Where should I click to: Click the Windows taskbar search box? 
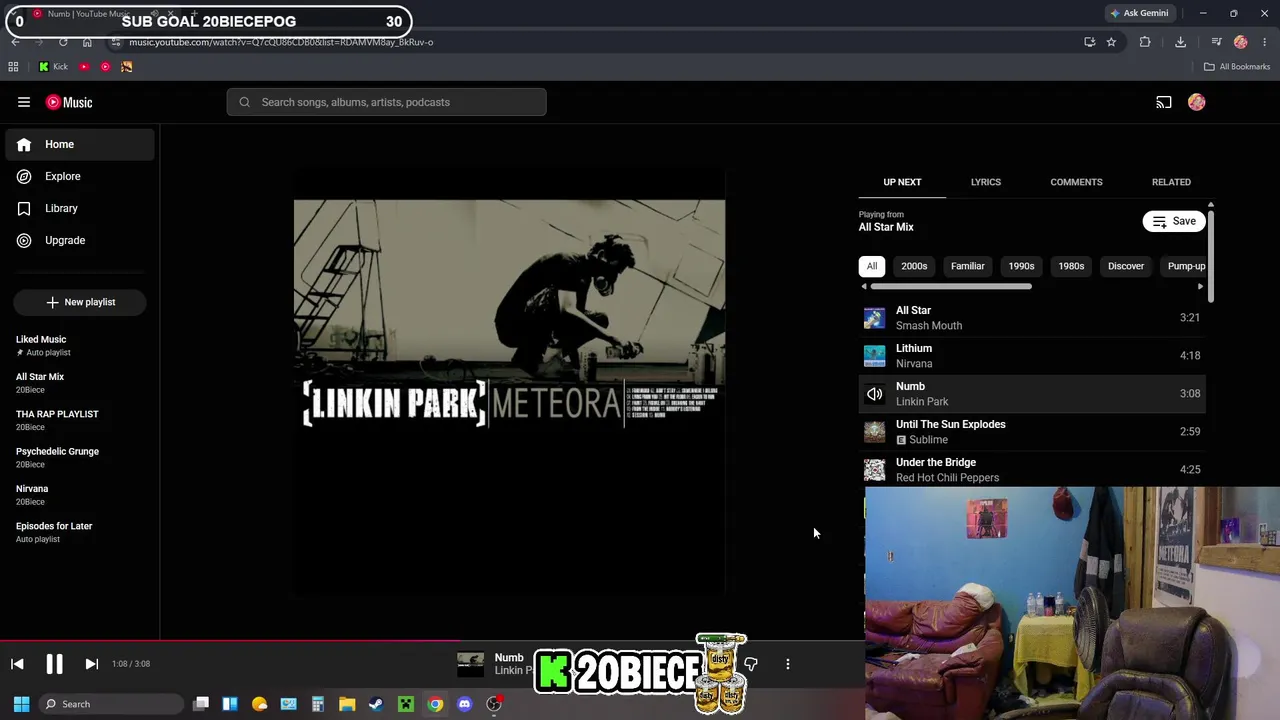(x=110, y=704)
